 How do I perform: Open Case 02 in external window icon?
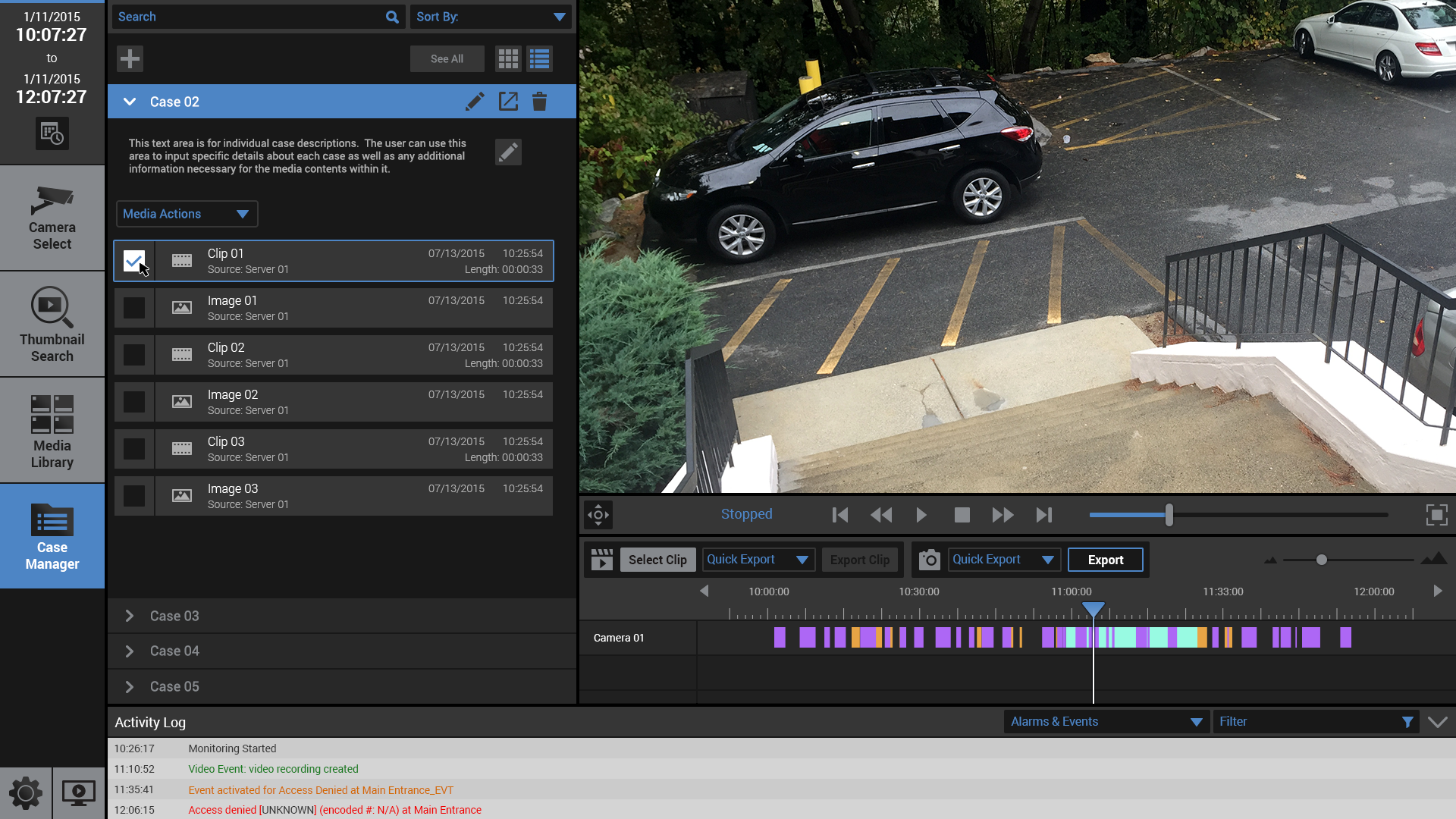508,102
